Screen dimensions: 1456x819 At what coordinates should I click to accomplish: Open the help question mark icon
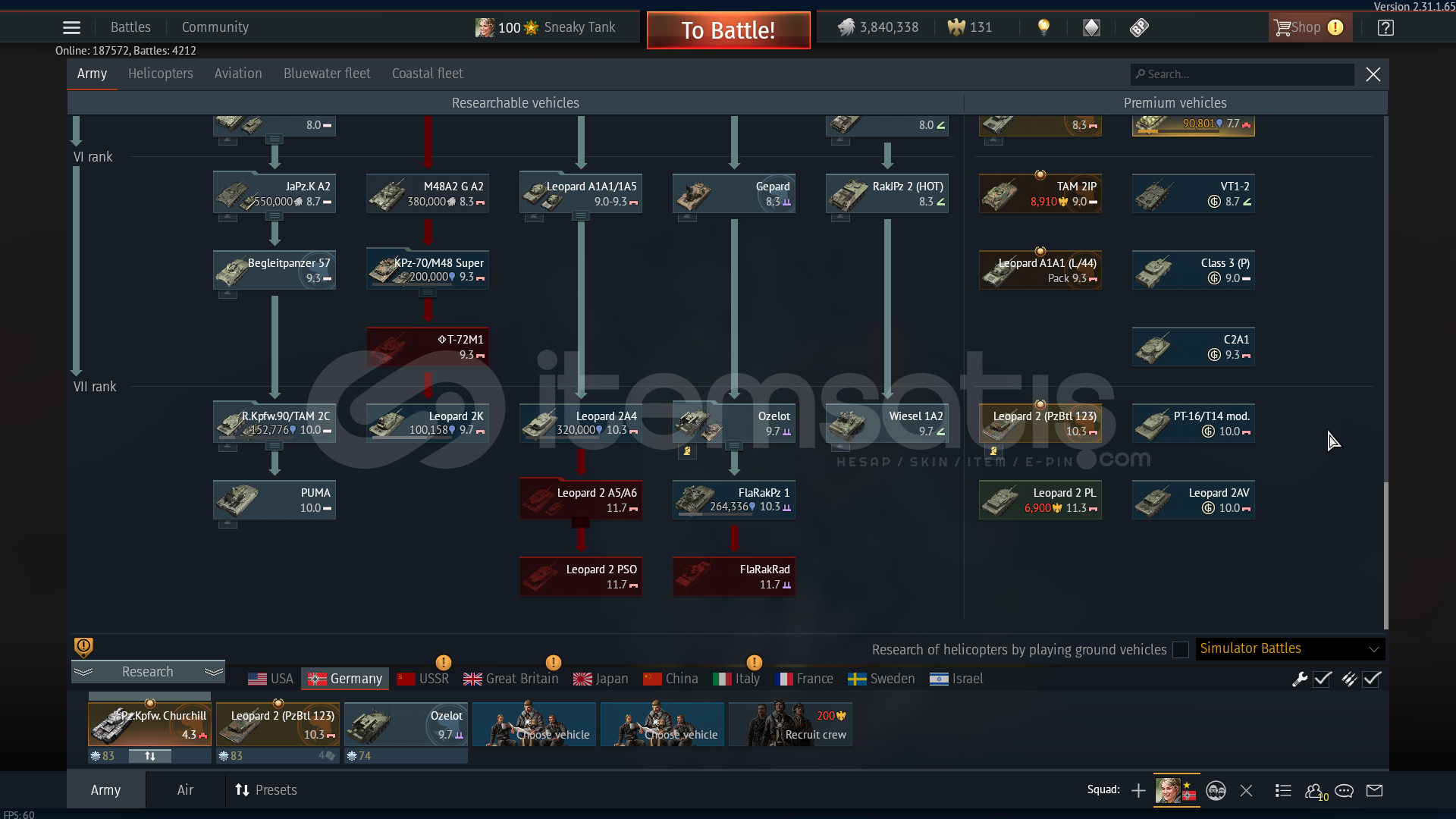click(x=1385, y=27)
